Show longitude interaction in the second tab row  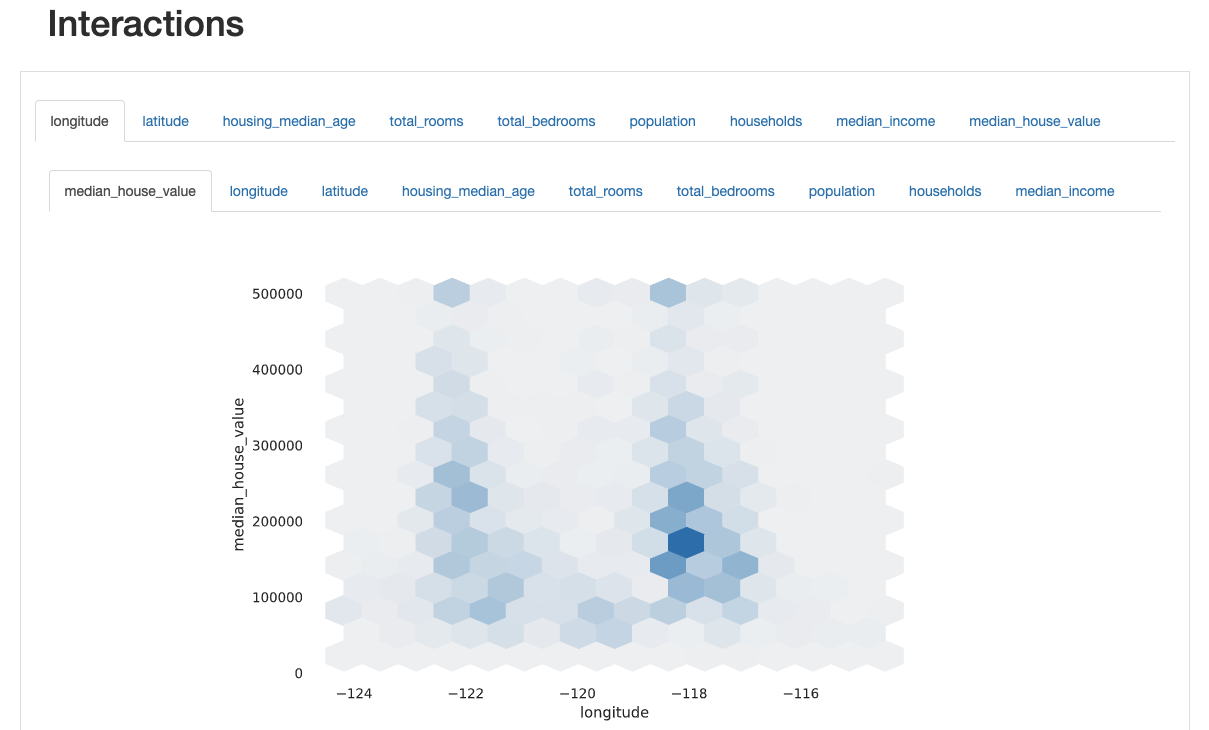(x=258, y=191)
